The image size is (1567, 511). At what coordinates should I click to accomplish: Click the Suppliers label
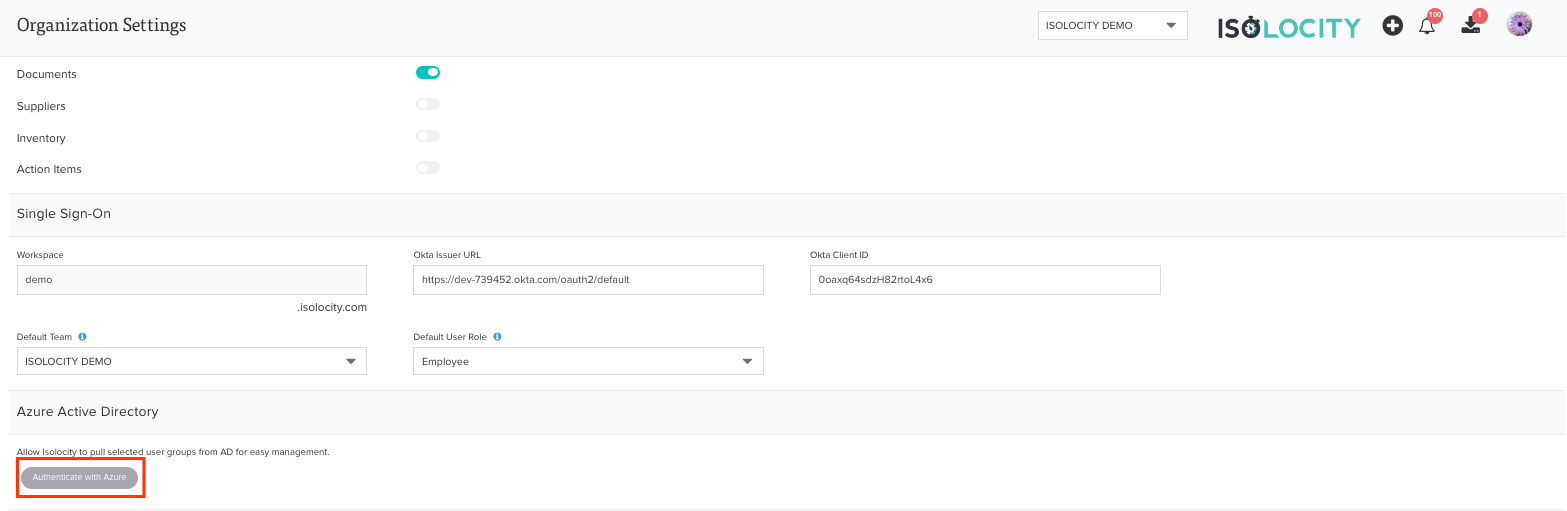(x=41, y=106)
